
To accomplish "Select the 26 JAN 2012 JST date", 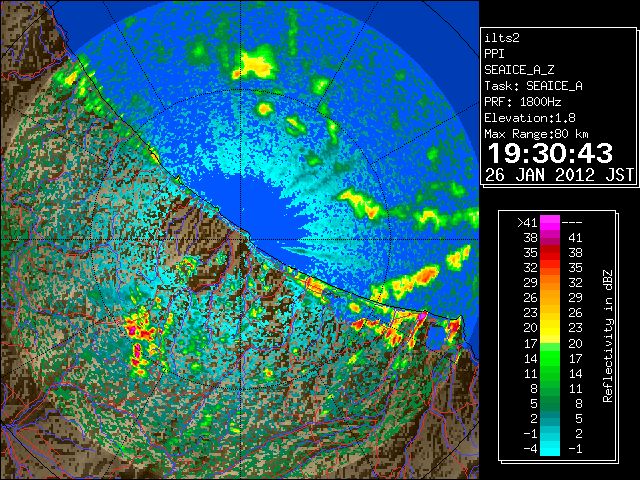I will 559,175.
